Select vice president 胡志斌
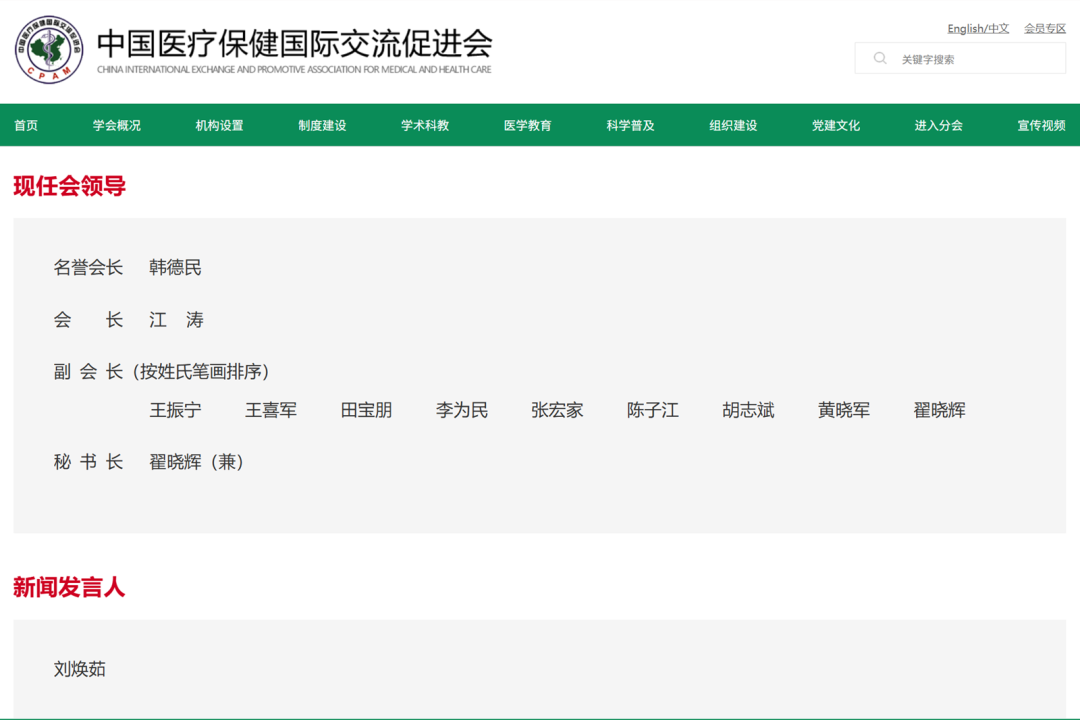 click(748, 410)
